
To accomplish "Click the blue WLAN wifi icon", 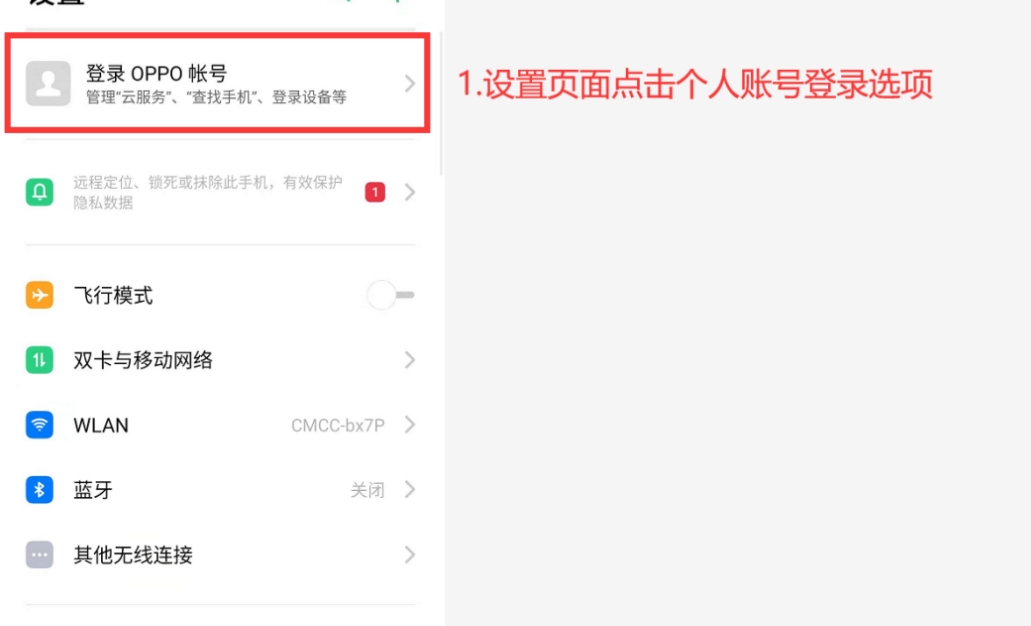I will 39,425.
